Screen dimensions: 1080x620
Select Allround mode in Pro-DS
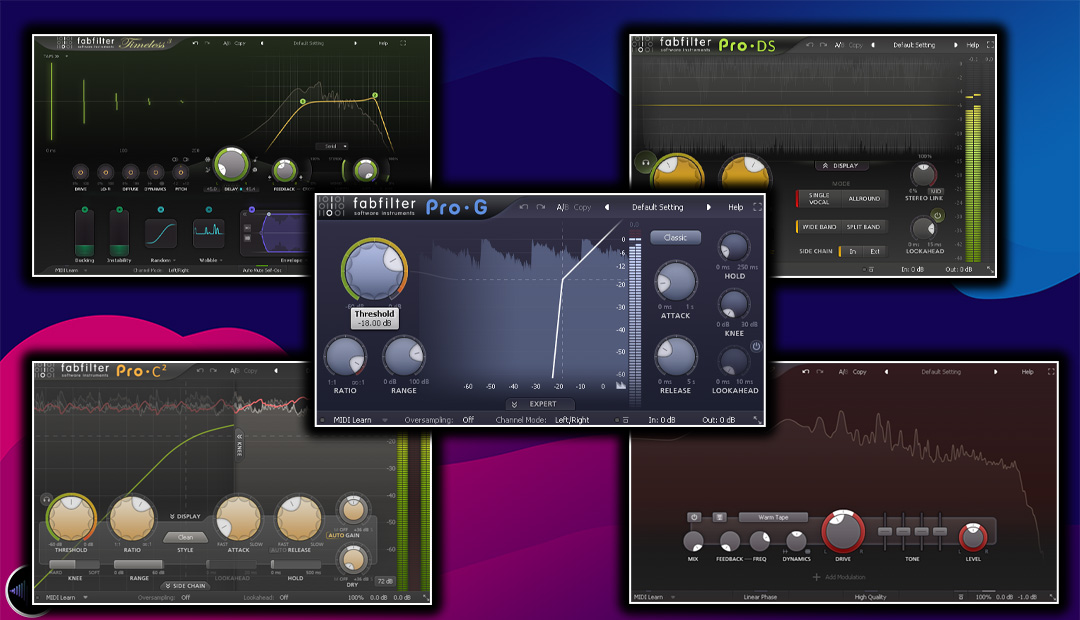click(864, 198)
